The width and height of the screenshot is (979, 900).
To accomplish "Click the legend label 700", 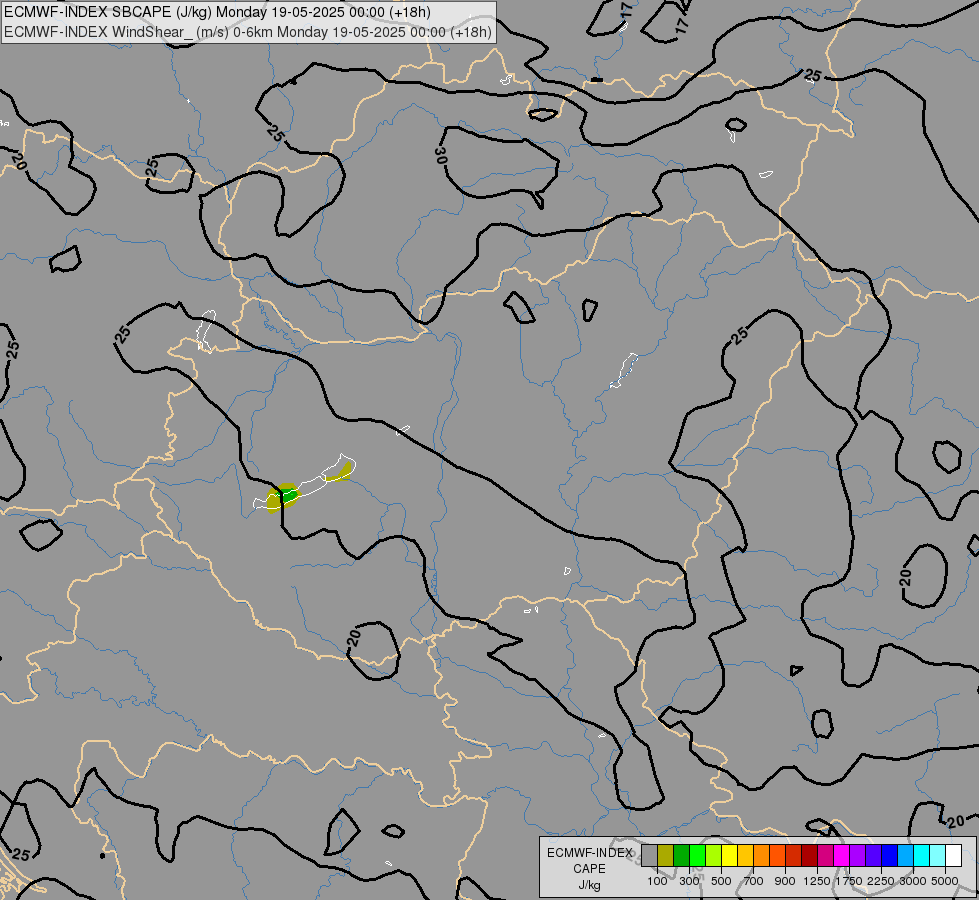I will [x=754, y=881].
